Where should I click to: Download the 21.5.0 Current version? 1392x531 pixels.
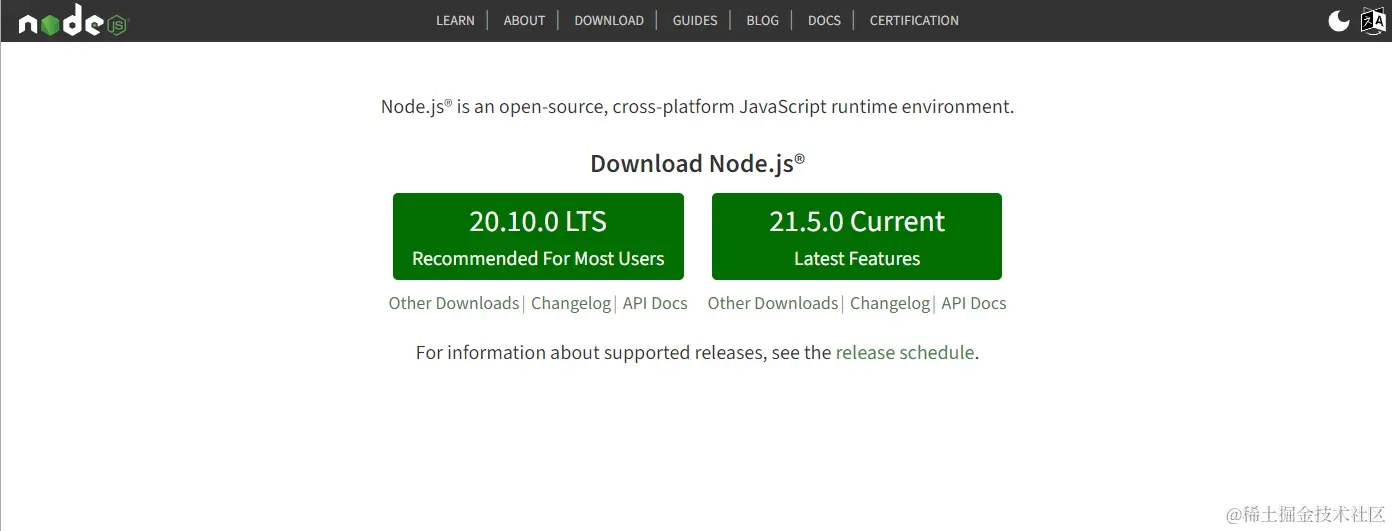coord(857,236)
